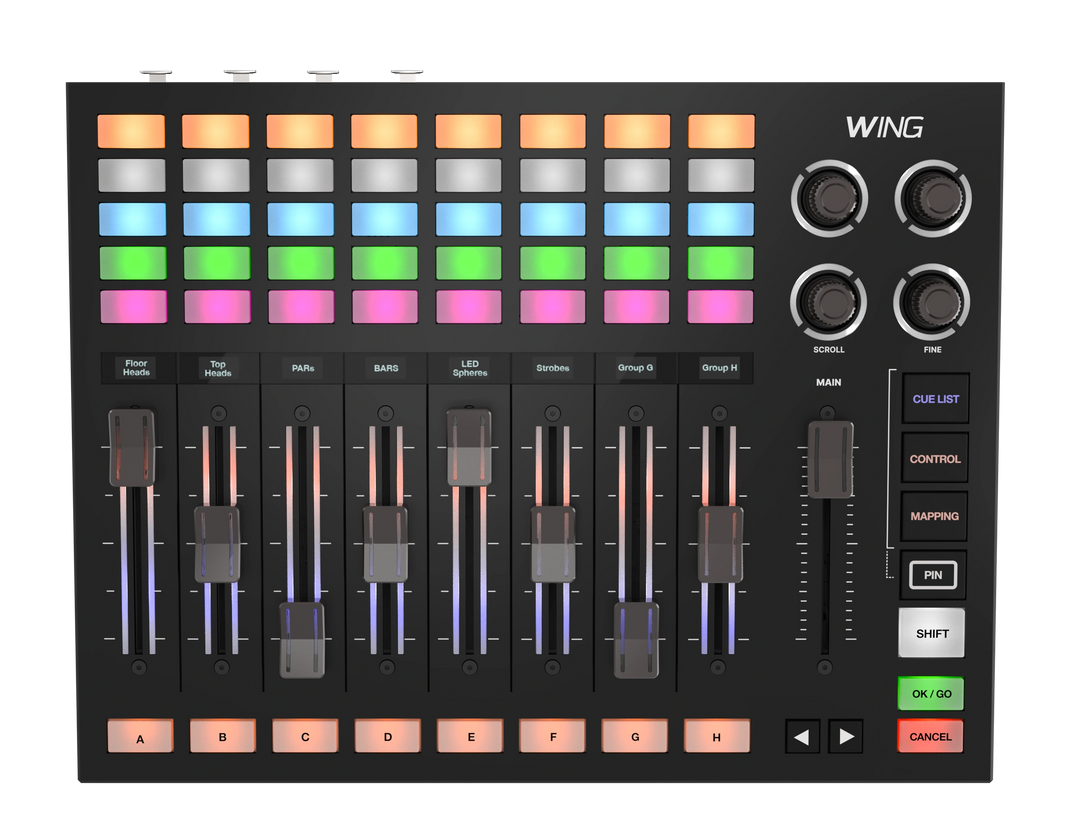Viewport: 1080px width, 840px height.
Task: Click the Top Heads fader handle
Action: pos(218,545)
